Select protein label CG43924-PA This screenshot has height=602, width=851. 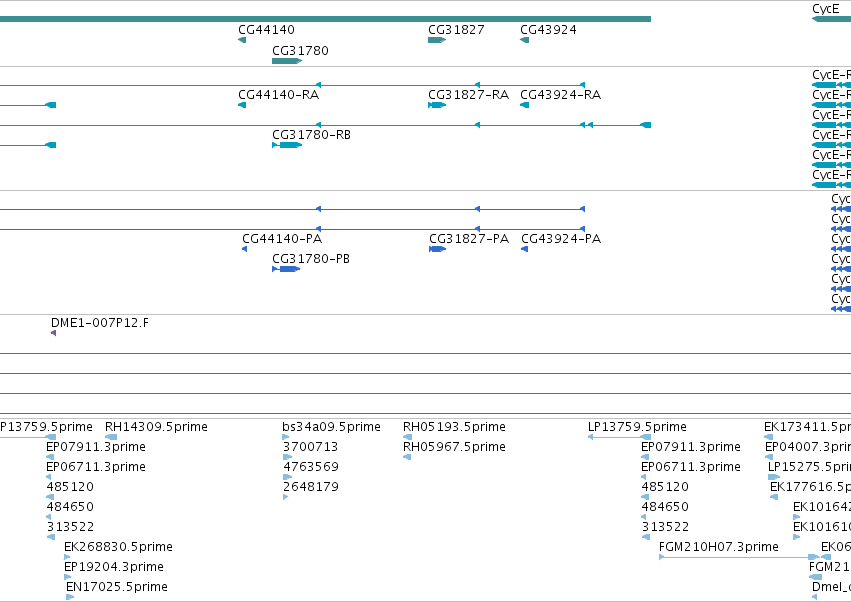[561, 239]
